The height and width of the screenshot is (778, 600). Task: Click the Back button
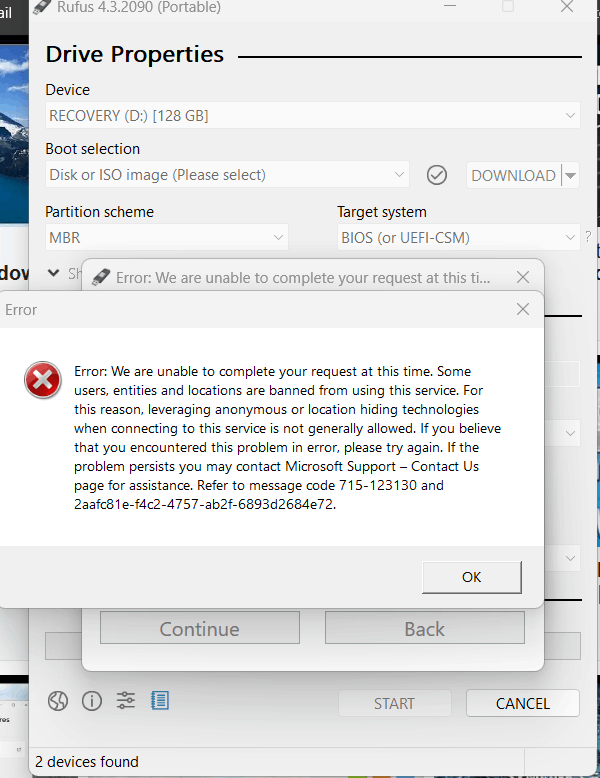[425, 628]
